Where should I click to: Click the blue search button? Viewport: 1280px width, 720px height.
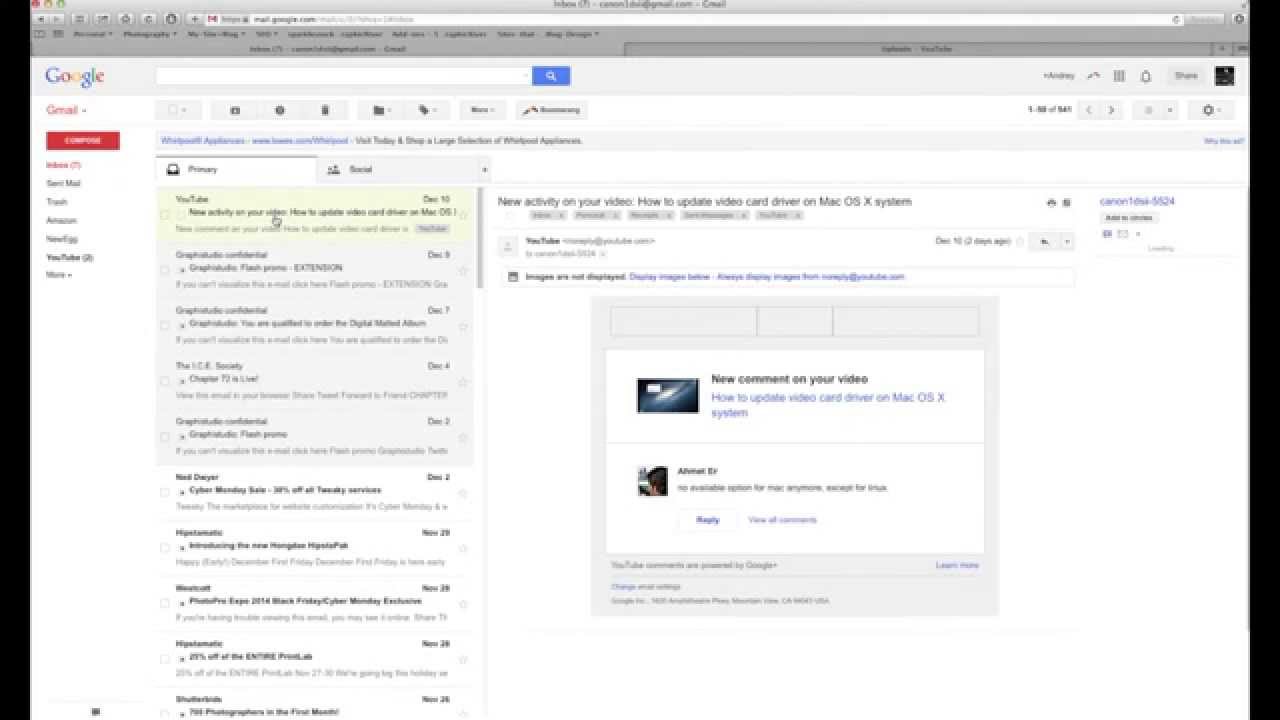[x=551, y=76]
